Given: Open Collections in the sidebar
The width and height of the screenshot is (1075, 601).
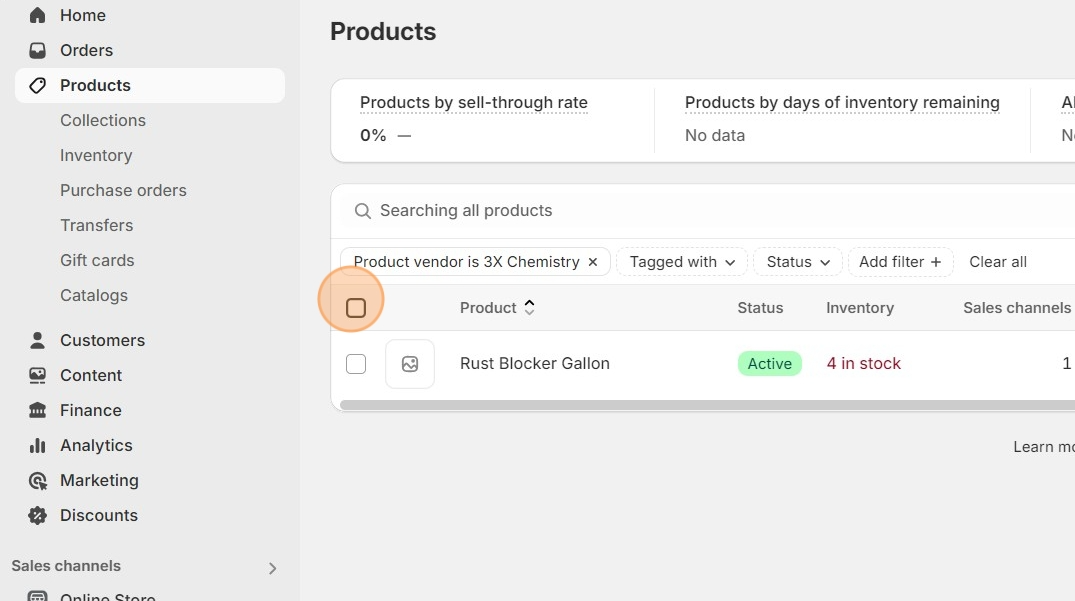Looking at the screenshot, I should point(103,120).
